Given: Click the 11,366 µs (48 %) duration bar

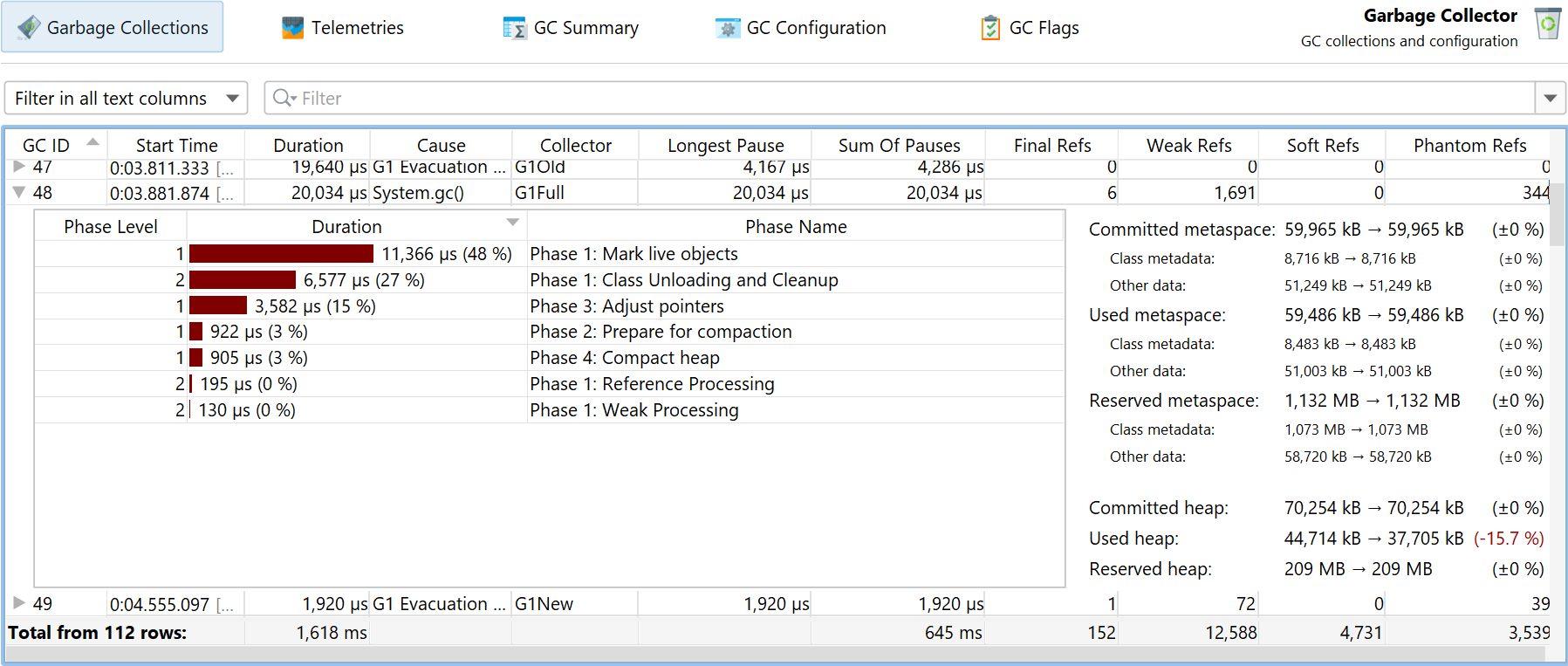Looking at the screenshot, I should click(281, 254).
